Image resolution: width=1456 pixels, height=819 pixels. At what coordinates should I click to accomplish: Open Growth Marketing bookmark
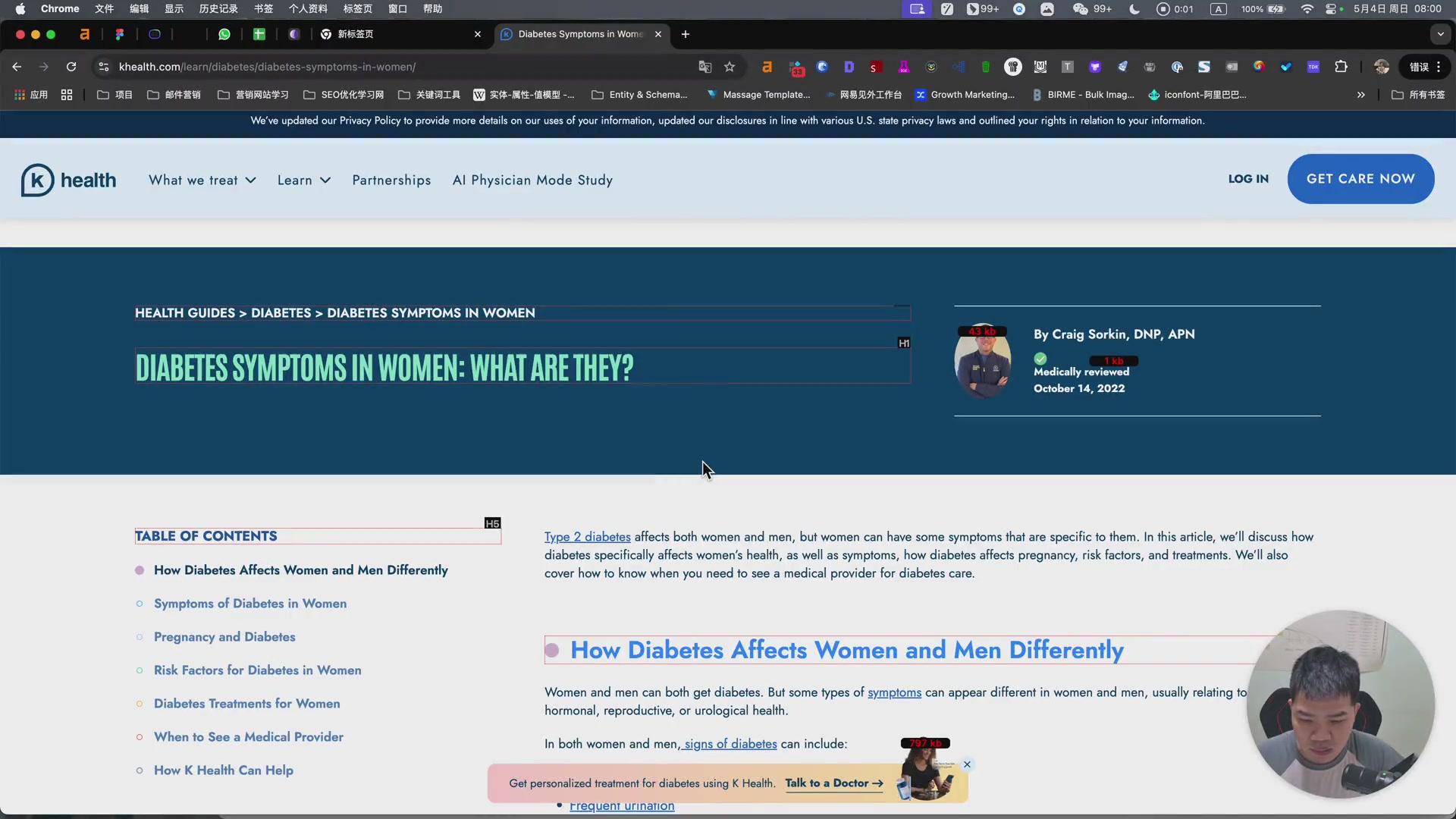click(x=965, y=95)
